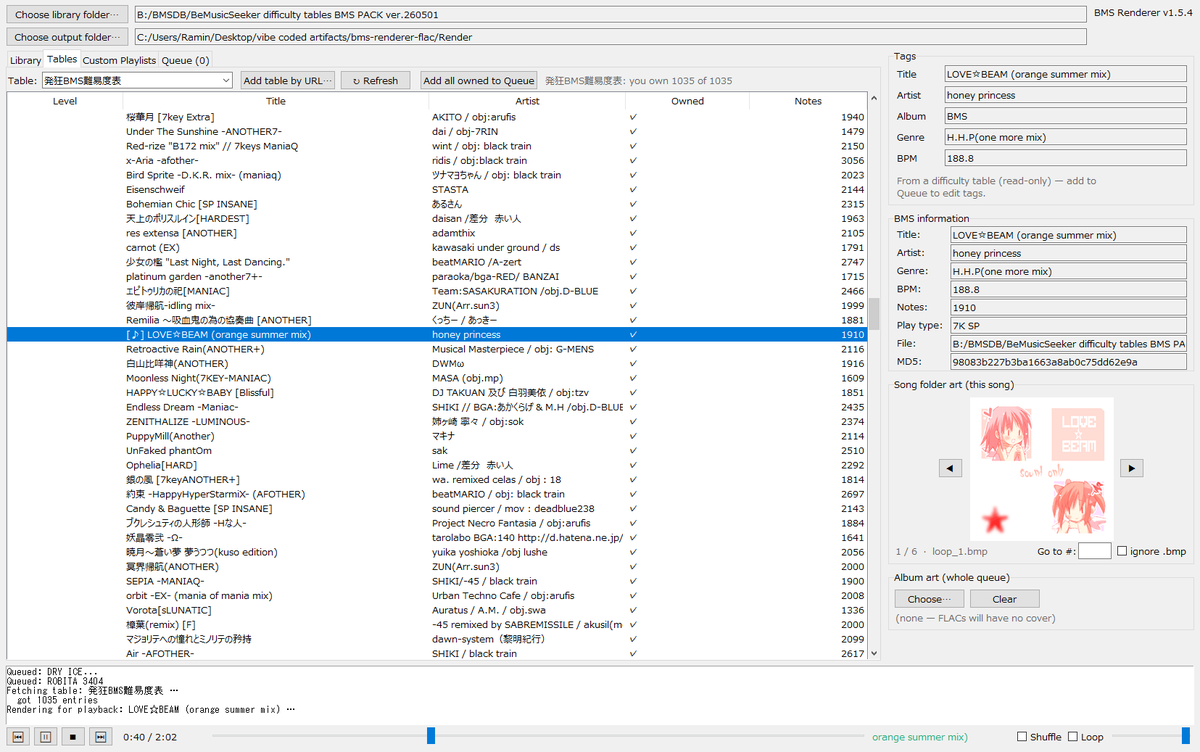
Task: Sort by the Owned column header
Action: (687, 101)
